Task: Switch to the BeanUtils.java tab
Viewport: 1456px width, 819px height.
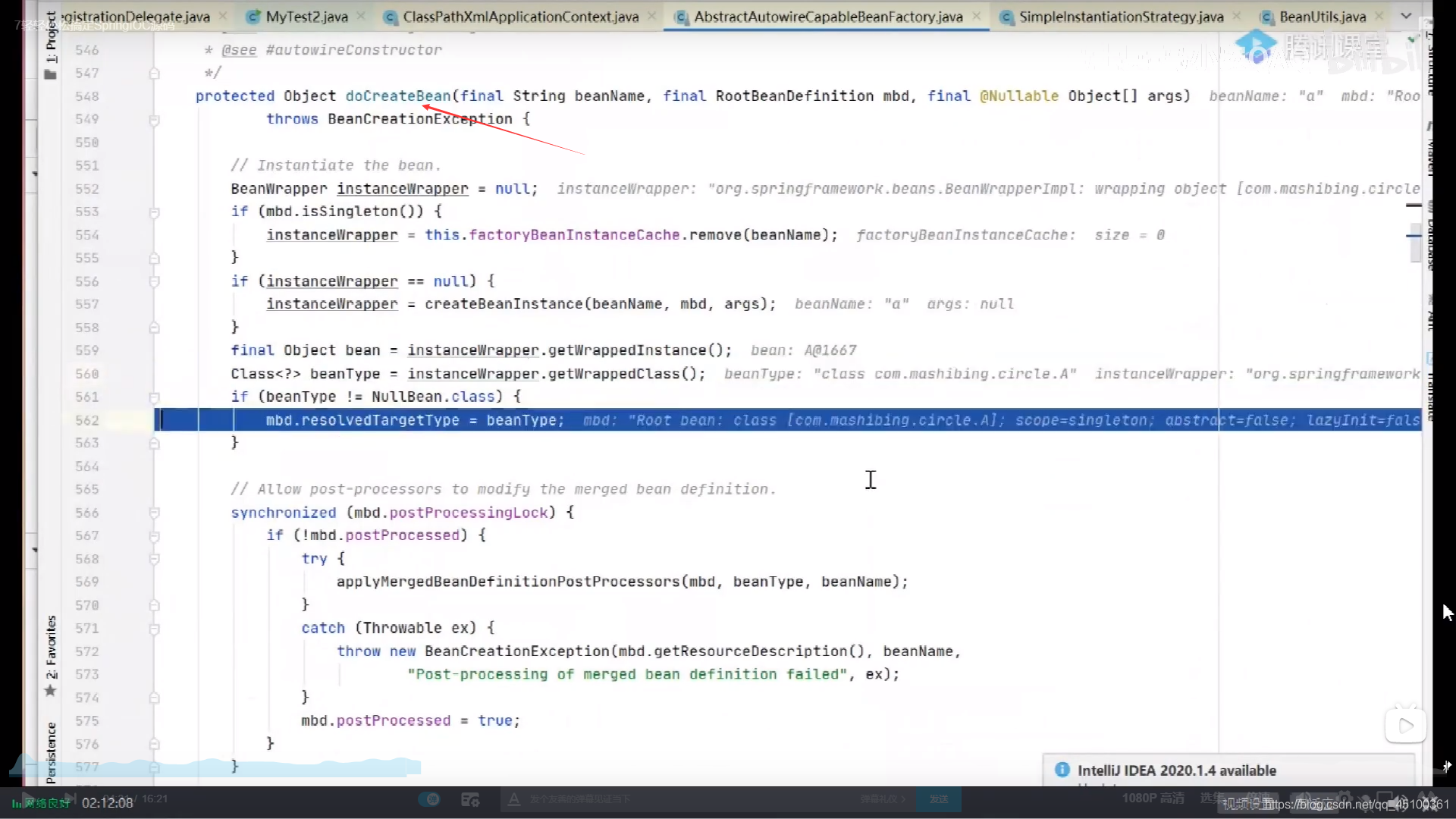Action: [x=1323, y=17]
